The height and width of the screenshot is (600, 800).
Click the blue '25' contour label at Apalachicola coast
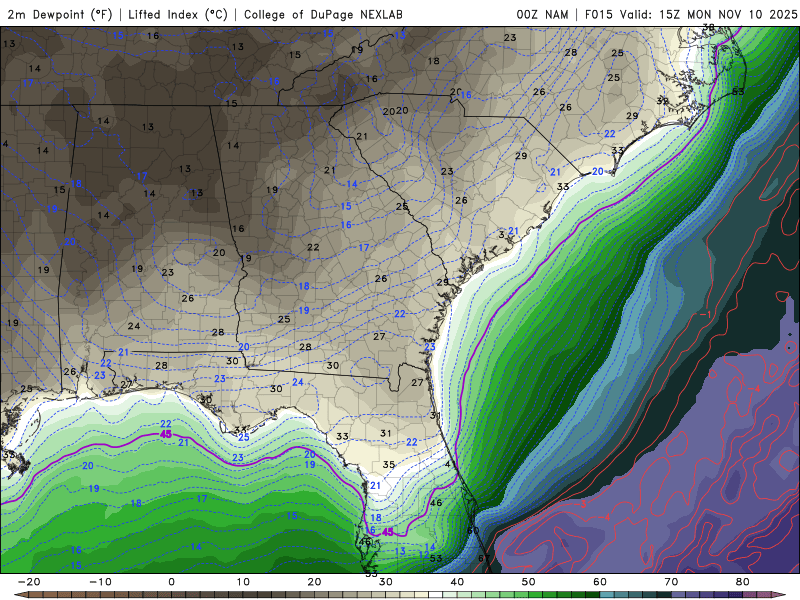point(243,437)
